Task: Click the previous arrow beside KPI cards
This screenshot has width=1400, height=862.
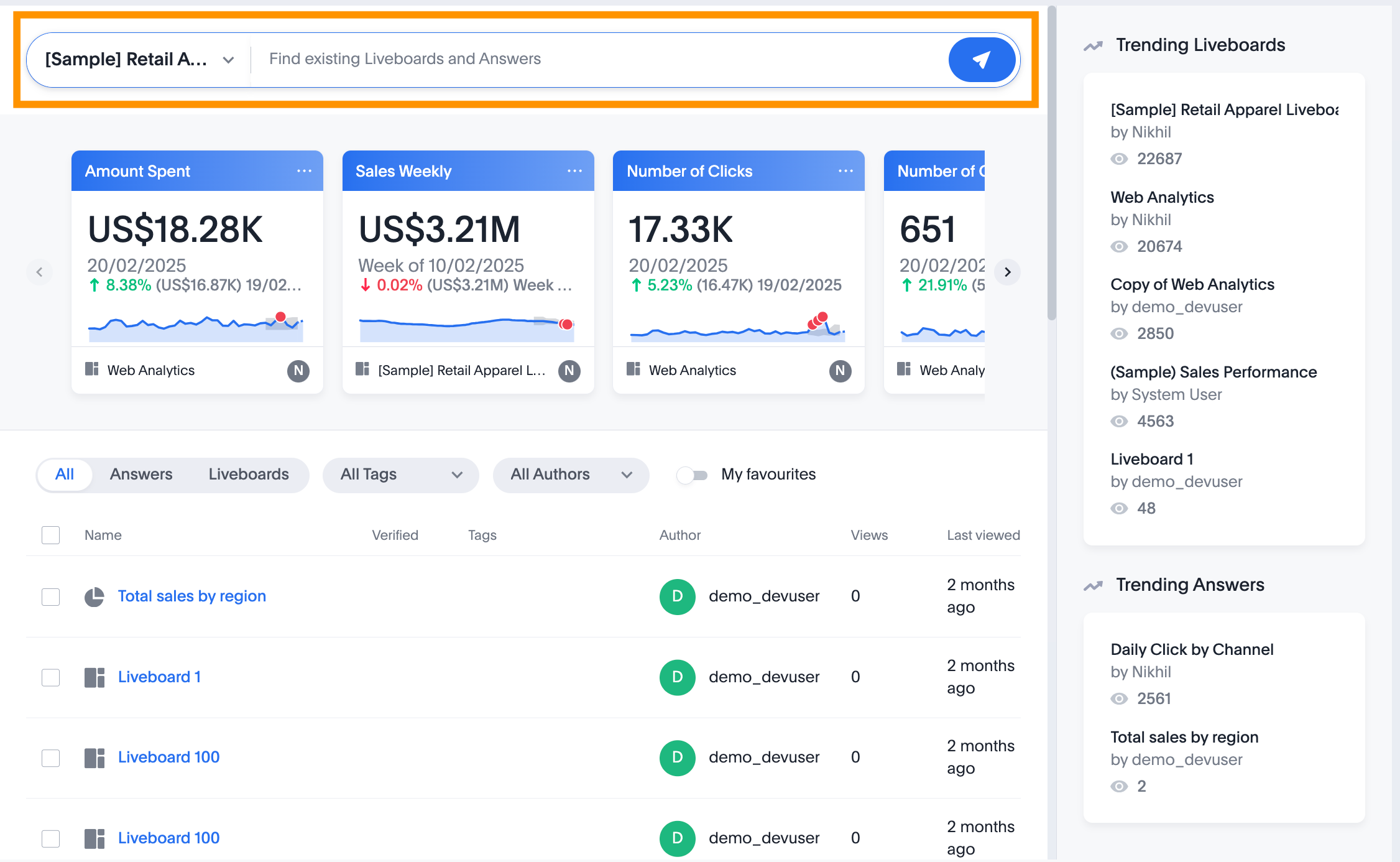Action: [39, 272]
